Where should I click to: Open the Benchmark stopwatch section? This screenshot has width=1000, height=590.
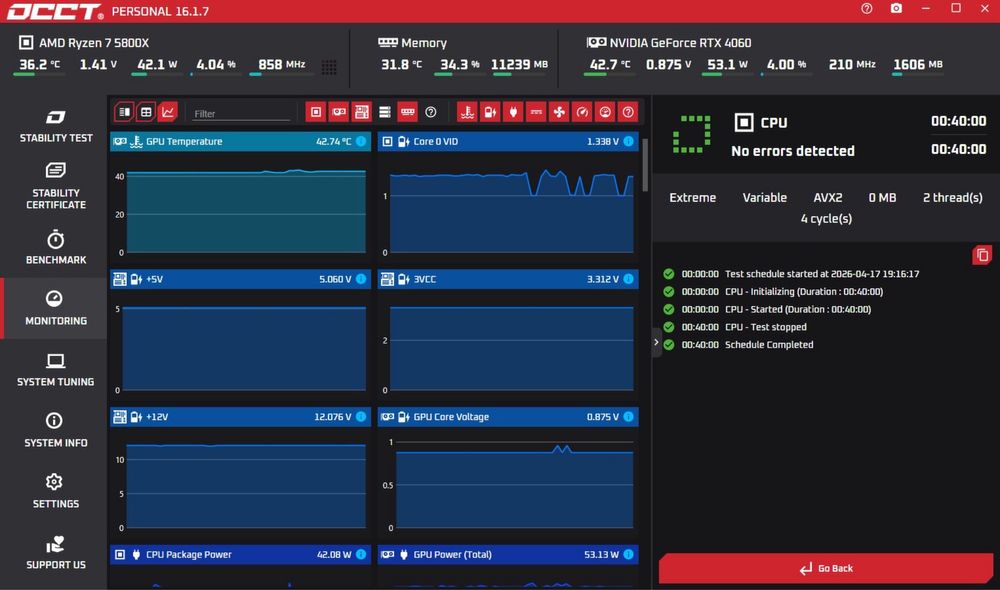point(55,247)
